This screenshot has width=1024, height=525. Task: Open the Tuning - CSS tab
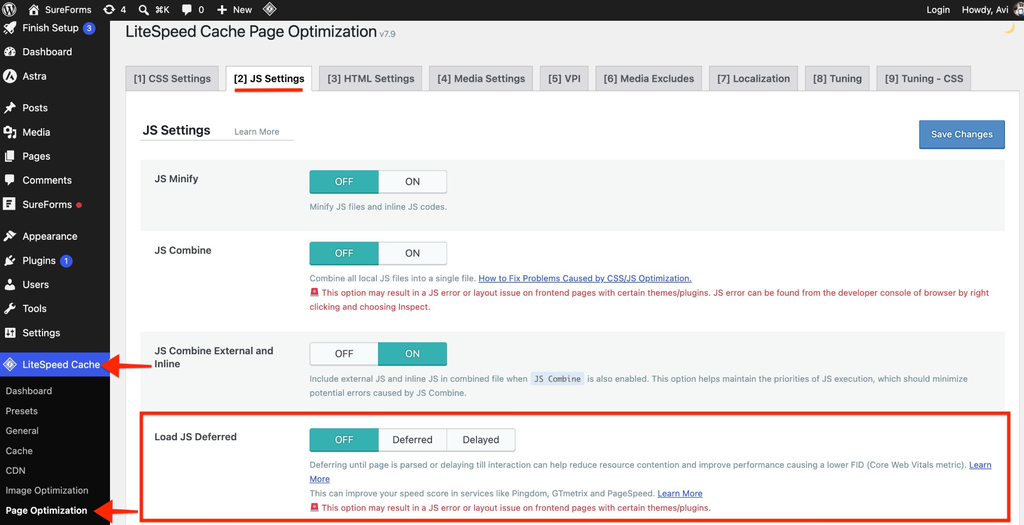pyautogui.click(x=924, y=78)
